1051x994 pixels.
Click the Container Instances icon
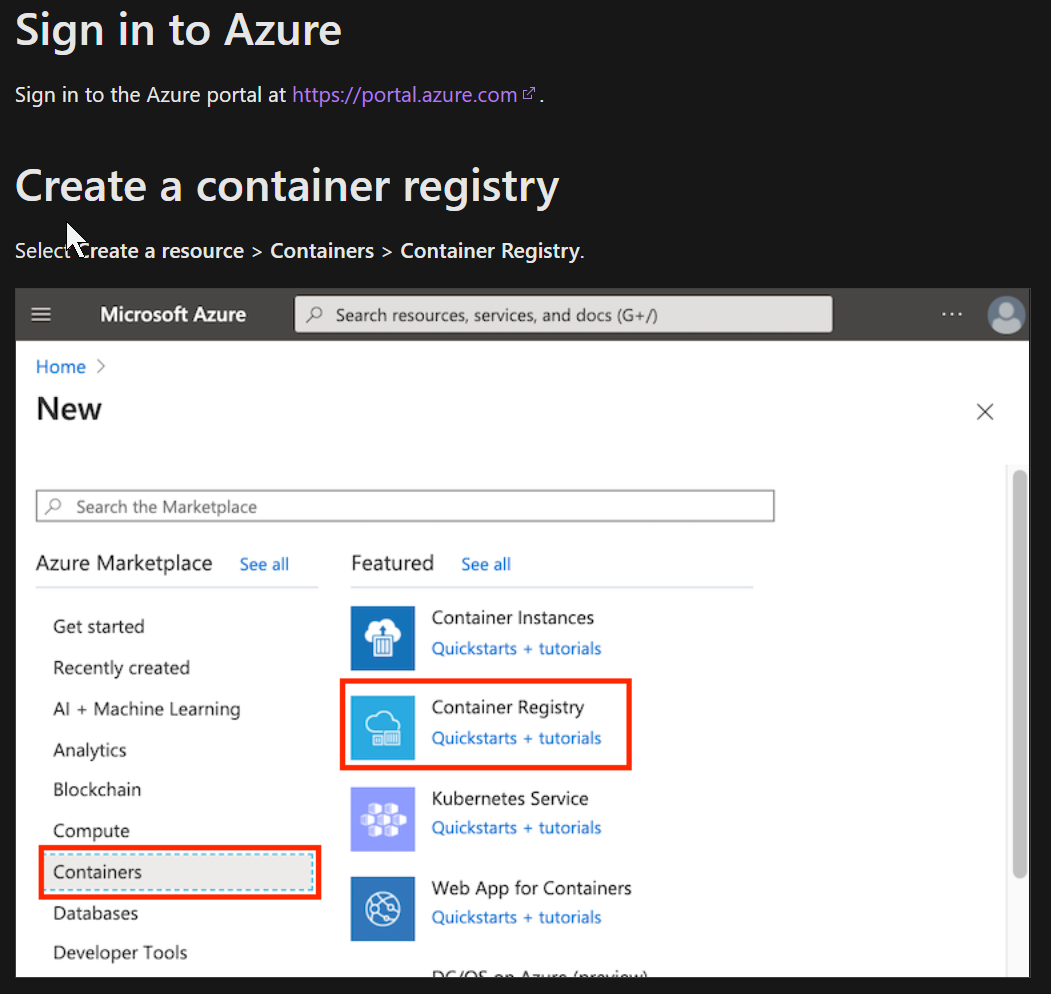click(x=382, y=638)
